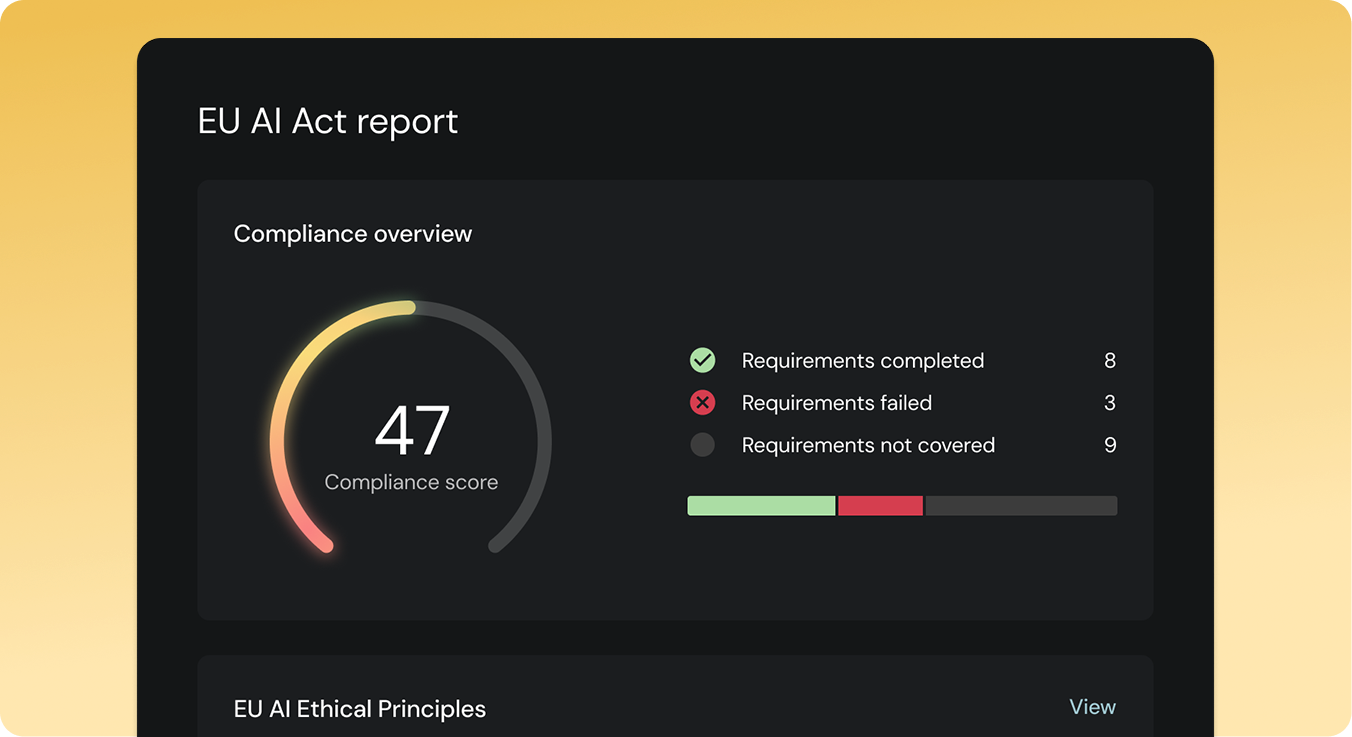Click the Compliance score label under the gauge
Image resolution: width=1352 pixels, height=737 pixels.
pyautogui.click(x=410, y=481)
